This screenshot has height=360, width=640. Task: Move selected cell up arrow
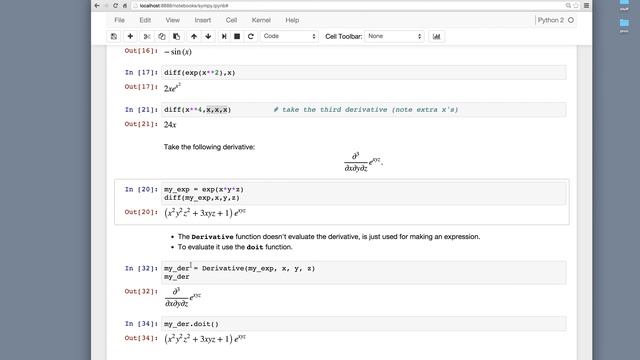194,36
